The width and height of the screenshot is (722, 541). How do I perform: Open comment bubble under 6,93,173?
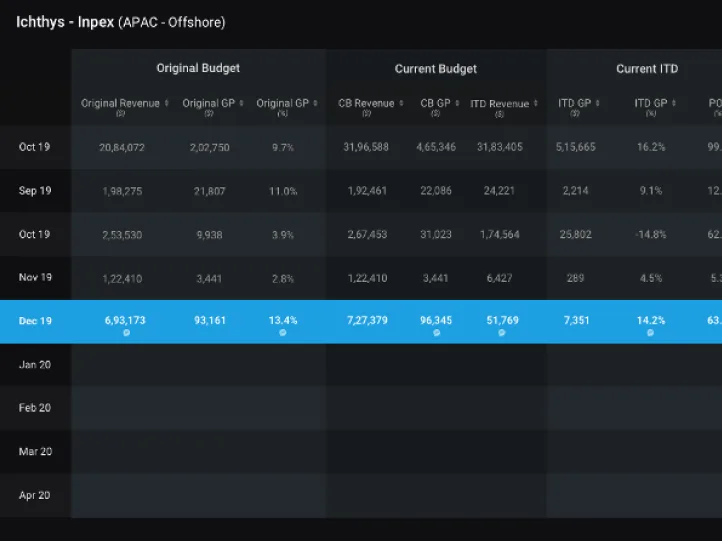(127, 332)
